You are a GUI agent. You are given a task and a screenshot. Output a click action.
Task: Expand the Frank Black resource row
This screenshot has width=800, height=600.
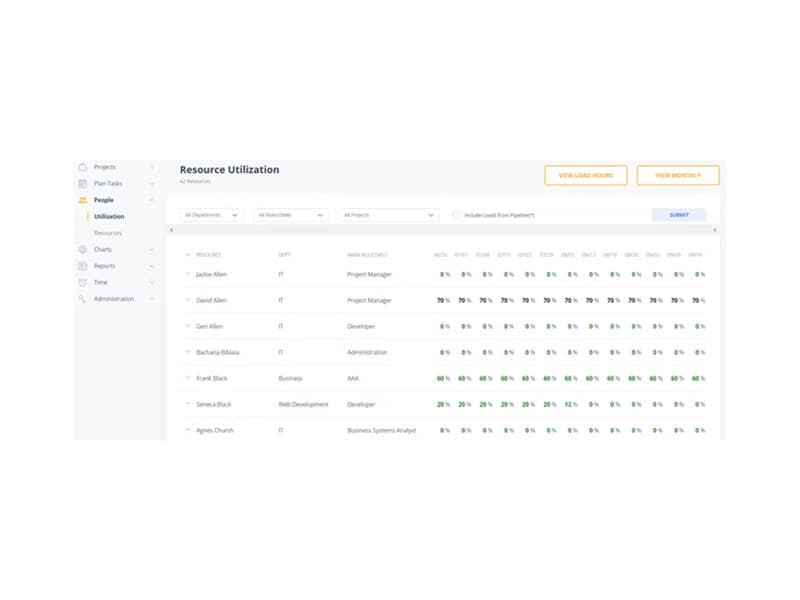coord(187,378)
